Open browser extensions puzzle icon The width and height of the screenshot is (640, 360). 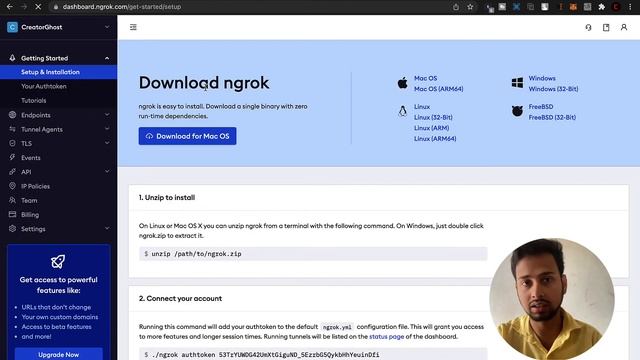(x=602, y=7)
